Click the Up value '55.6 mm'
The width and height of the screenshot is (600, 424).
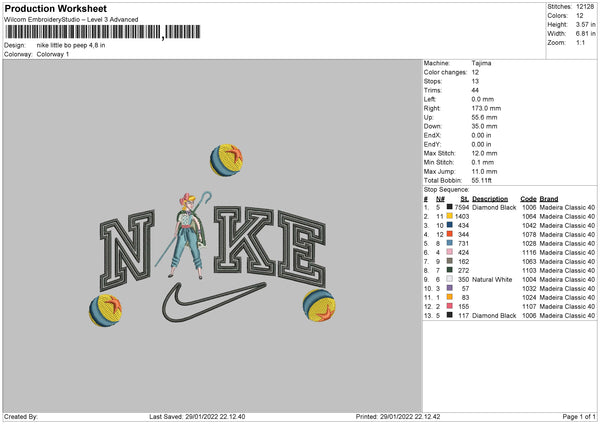point(484,117)
